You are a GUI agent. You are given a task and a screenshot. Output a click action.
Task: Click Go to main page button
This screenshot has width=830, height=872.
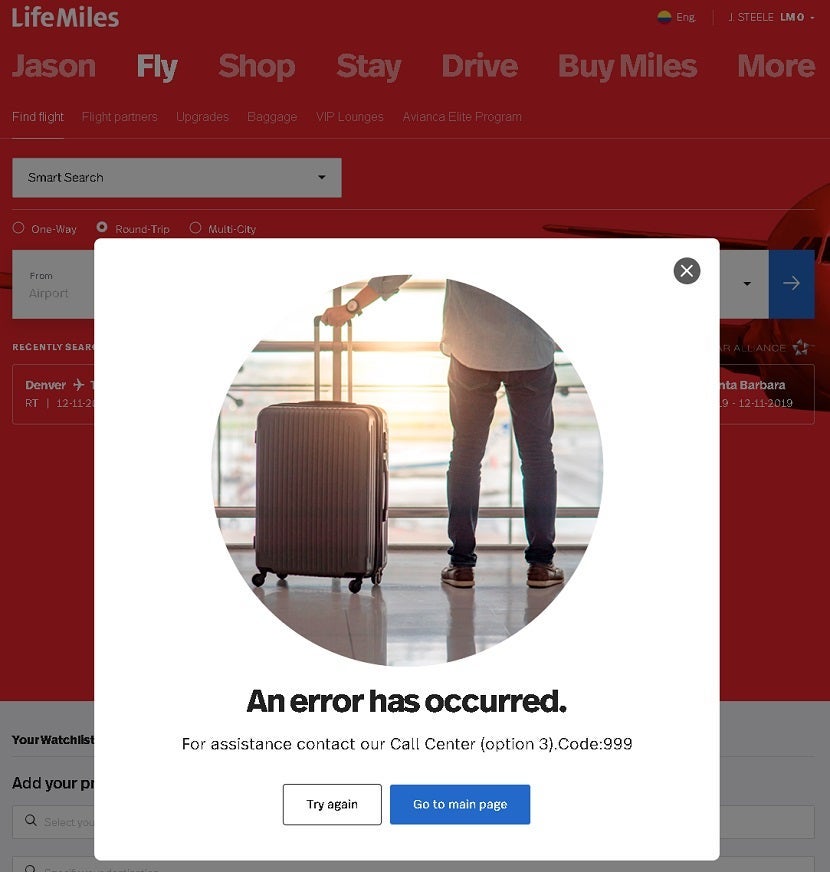(x=460, y=804)
